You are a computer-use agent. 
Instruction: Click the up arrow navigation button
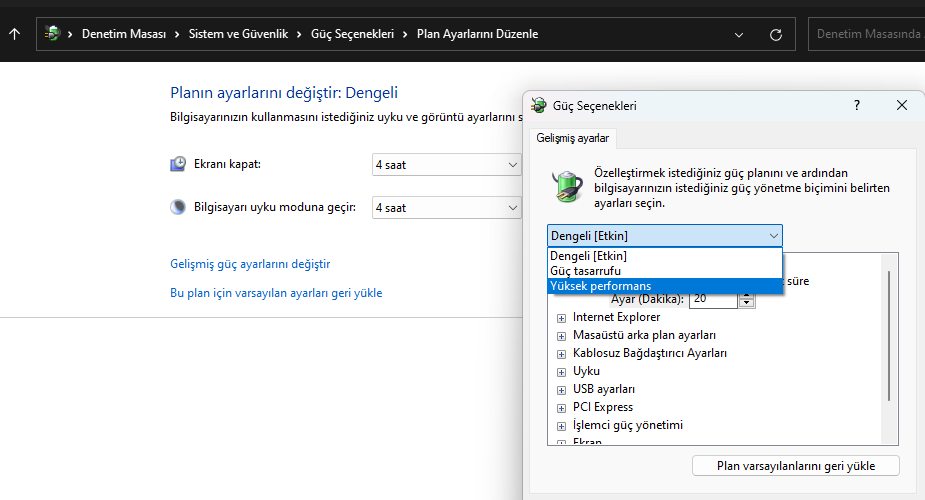click(x=14, y=33)
